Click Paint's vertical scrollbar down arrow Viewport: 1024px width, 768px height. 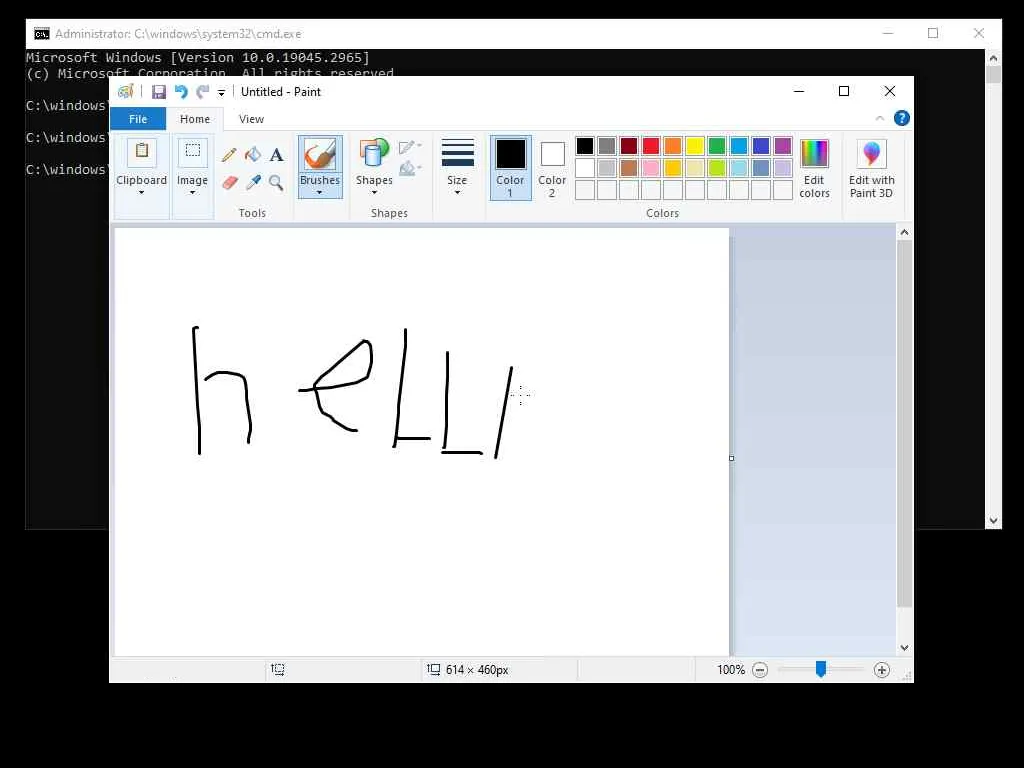coord(904,648)
